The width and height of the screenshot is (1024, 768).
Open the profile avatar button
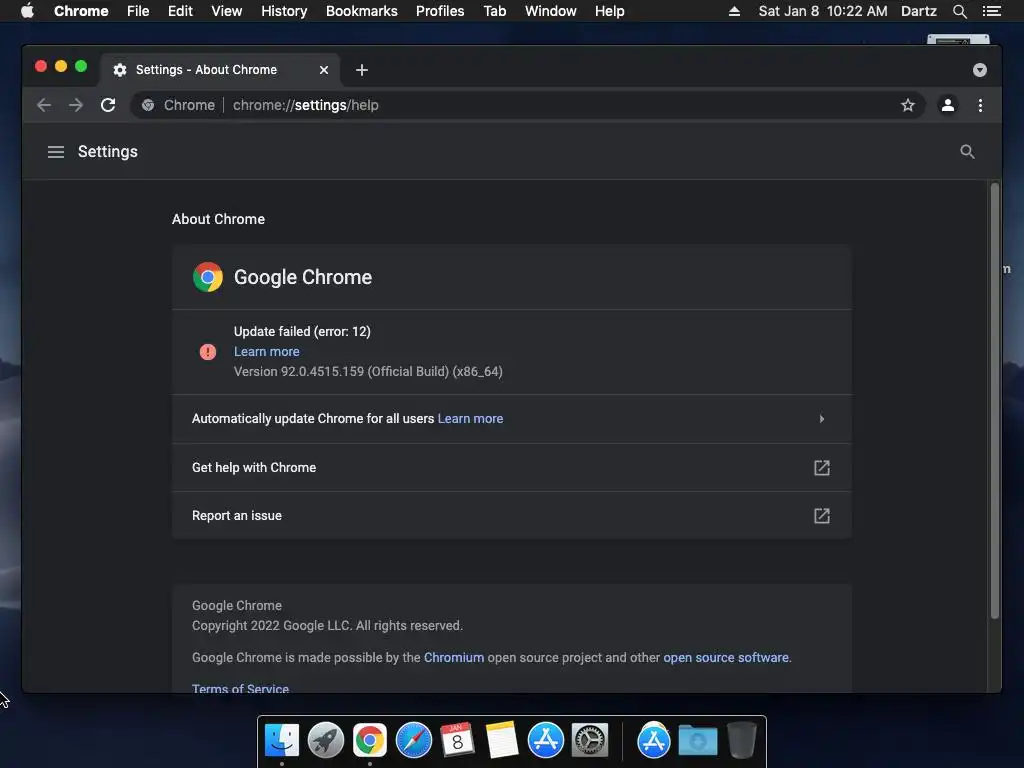[x=948, y=105]
